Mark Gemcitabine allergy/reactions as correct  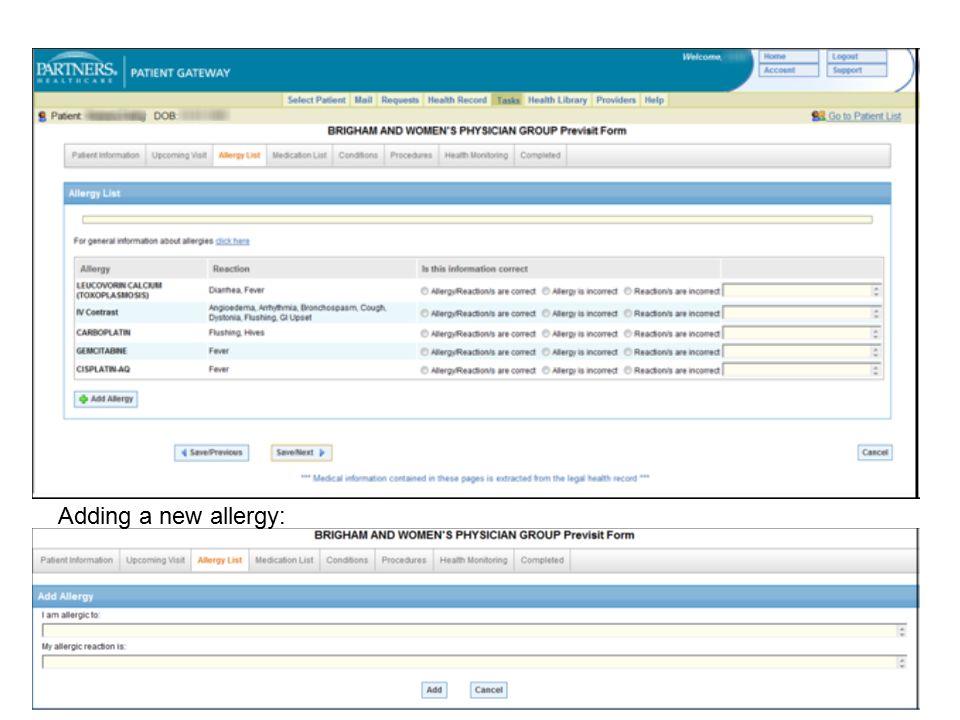[424, 352]
